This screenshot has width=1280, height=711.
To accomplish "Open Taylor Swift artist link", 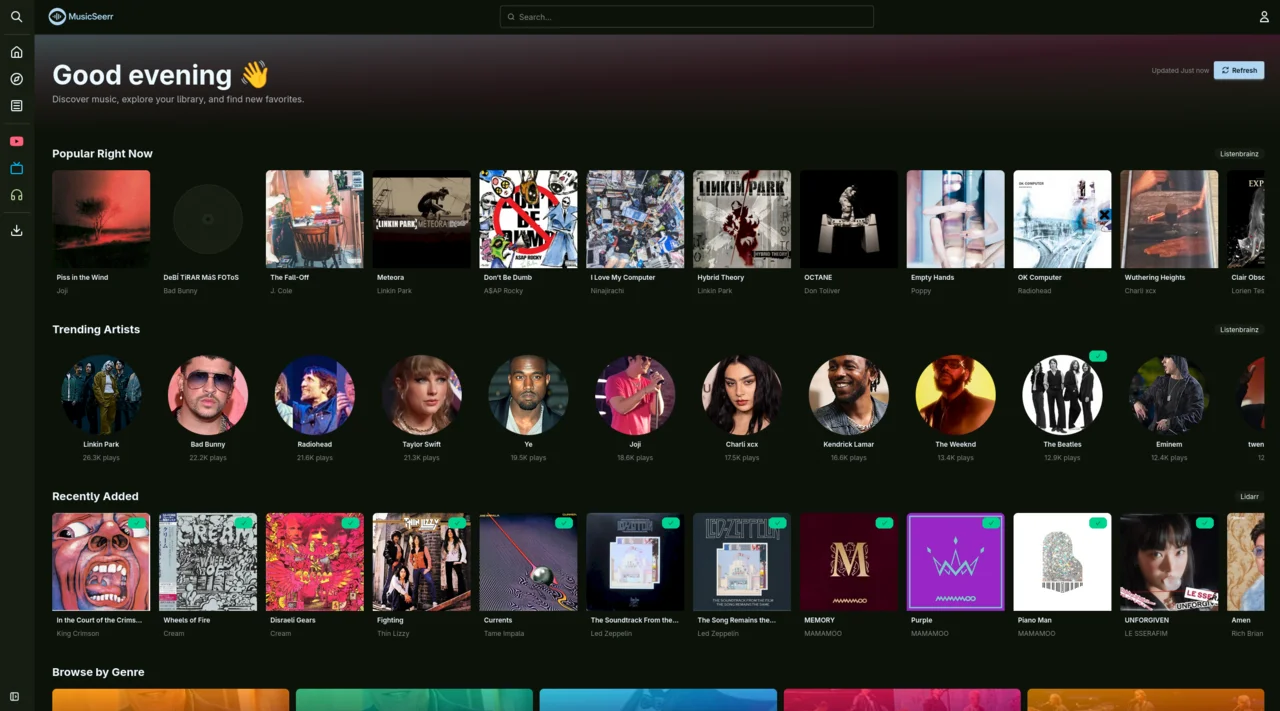I will click(x=421, y=444).
